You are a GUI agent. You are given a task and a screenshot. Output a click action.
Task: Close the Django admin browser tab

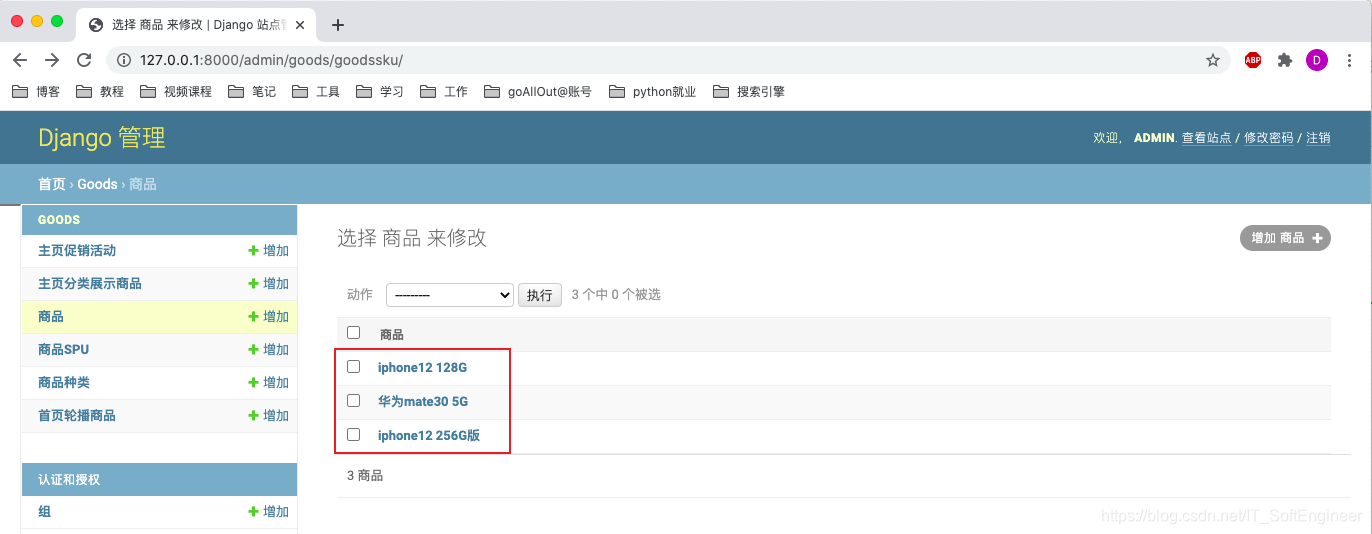click(x=300, y=25)
